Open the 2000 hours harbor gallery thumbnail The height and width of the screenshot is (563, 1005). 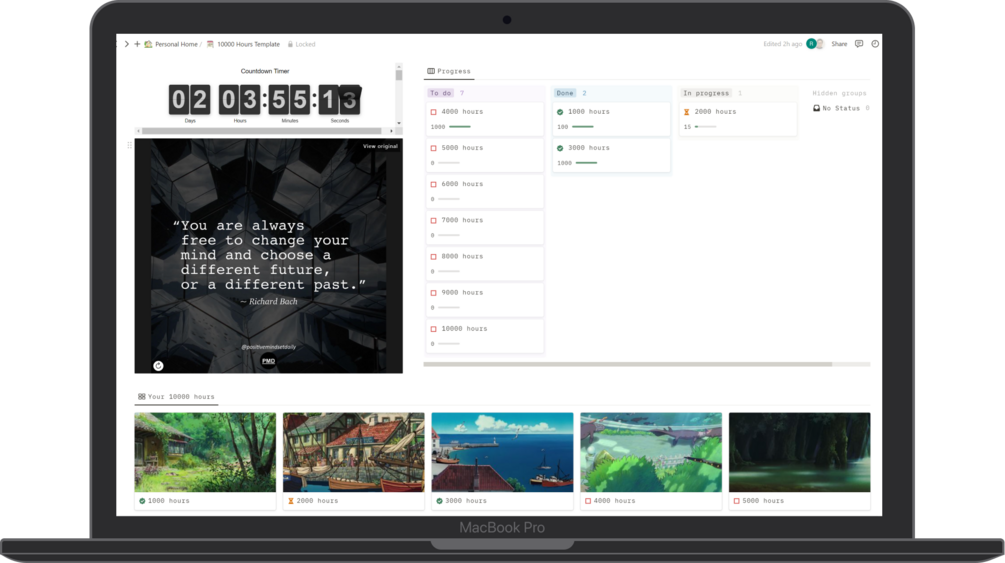[354, 453]
